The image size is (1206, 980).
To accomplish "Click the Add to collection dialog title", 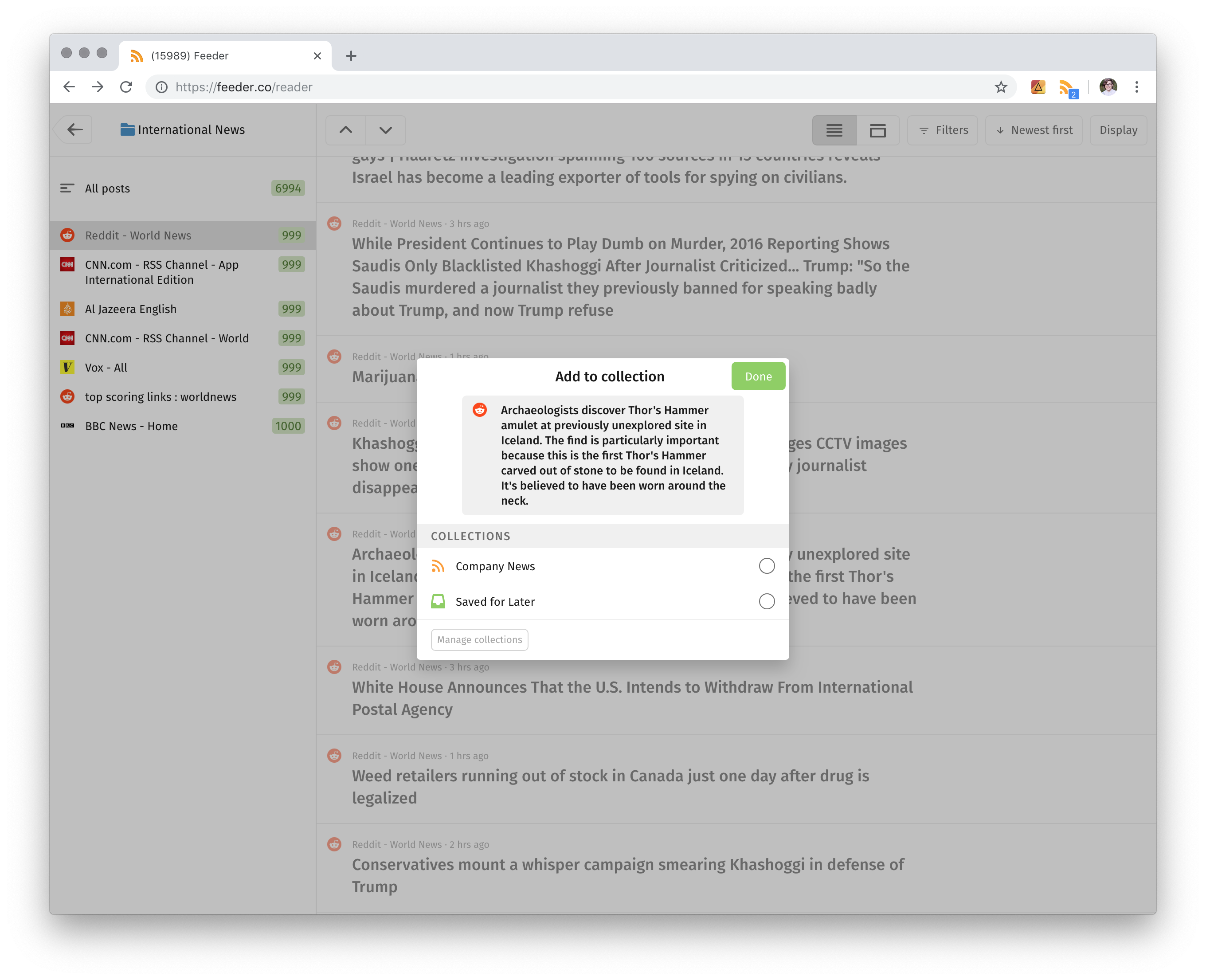I will pyautogui.click(x=610, y=376).
